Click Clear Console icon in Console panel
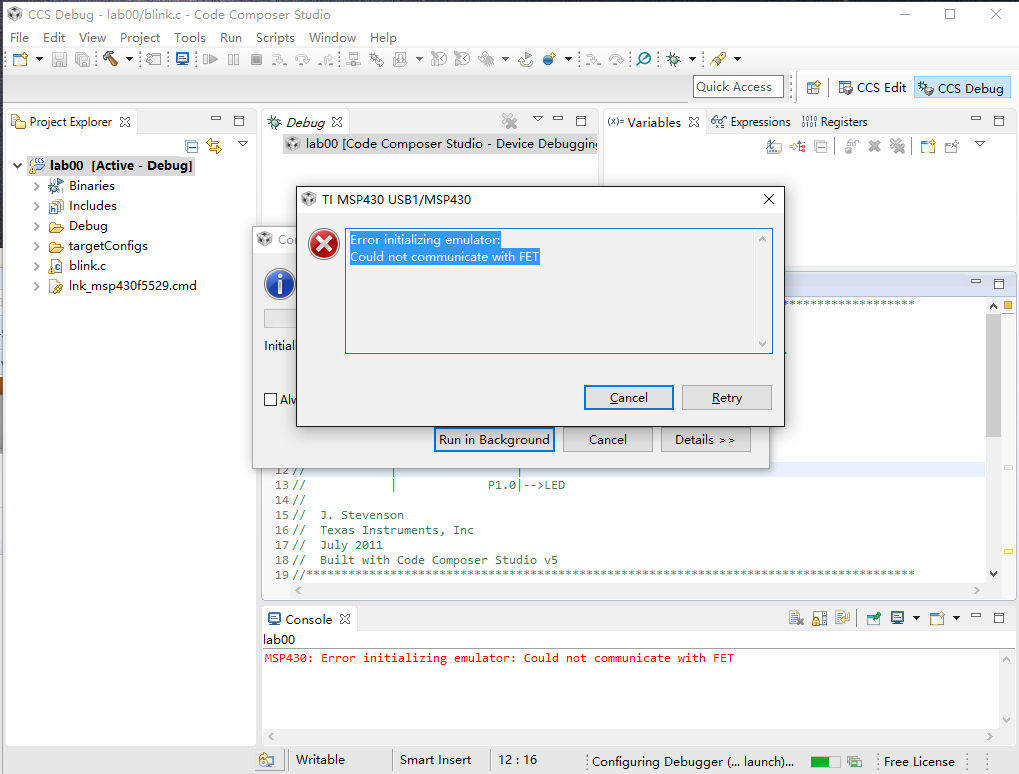Screen dimensions: 1019x774 796,619
